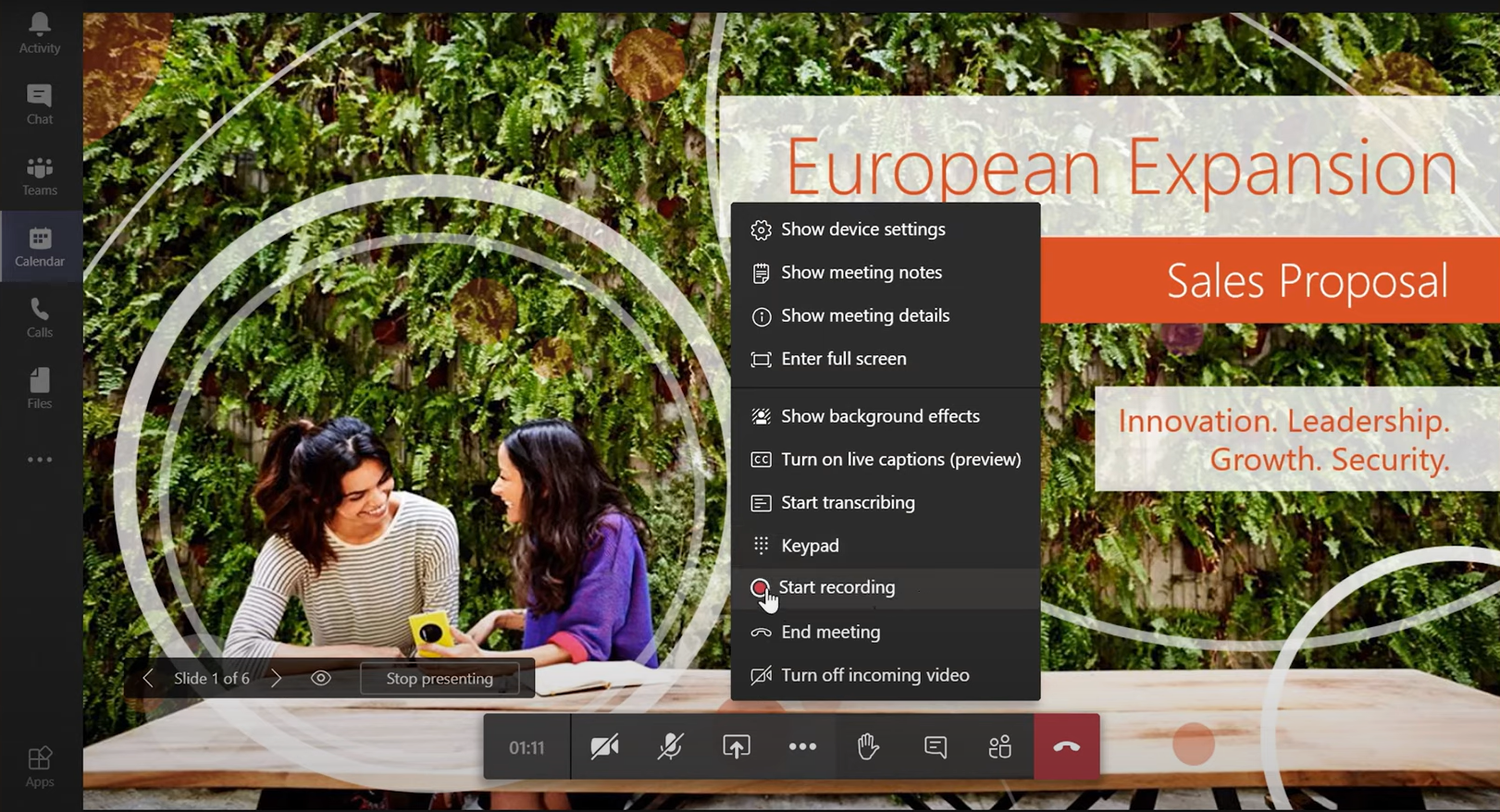The image size is (1500, 812).
Task: Unmute the microphone
Action: pyautogui.click(x=670, y=746)
